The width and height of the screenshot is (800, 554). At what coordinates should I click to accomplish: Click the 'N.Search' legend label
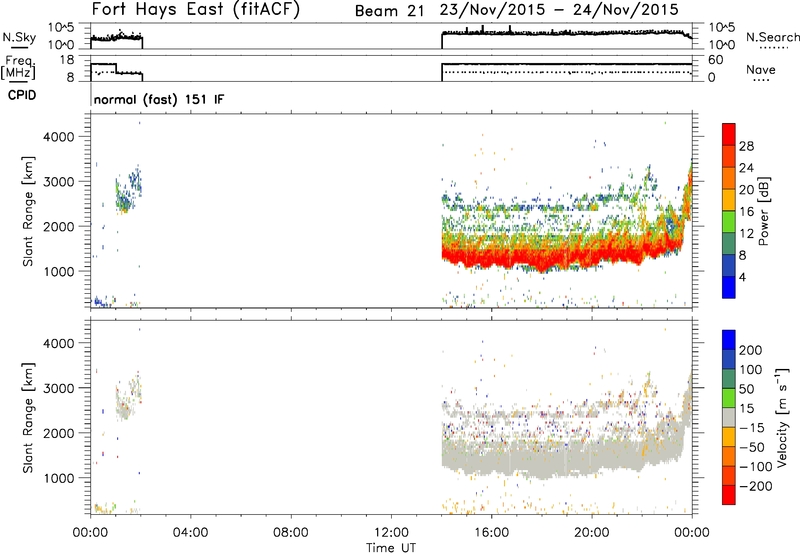coord(772,37)
